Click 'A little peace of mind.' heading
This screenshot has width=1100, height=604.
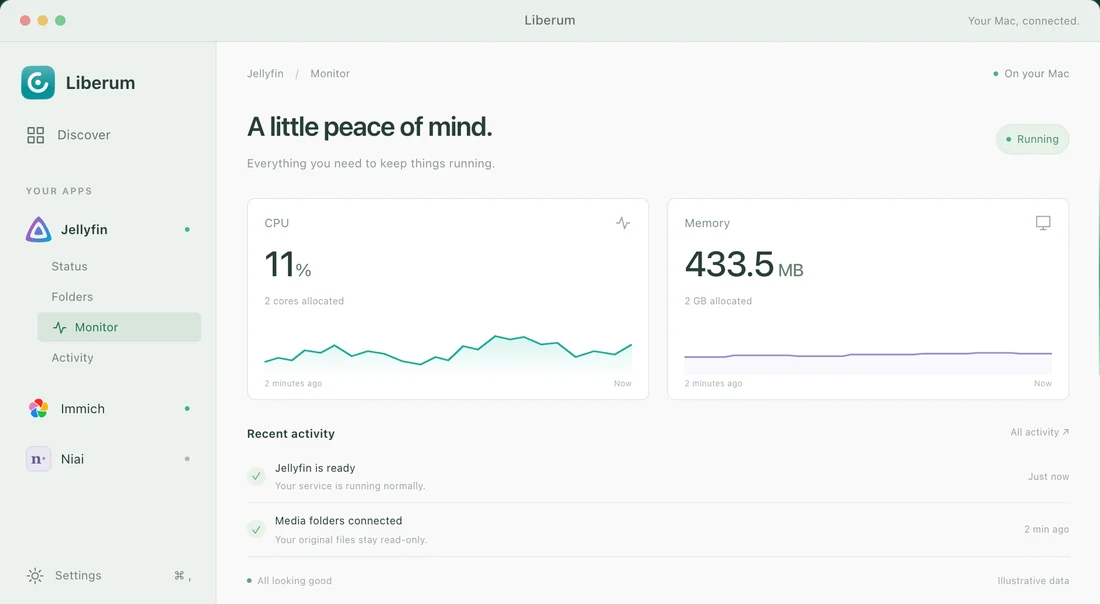(x=370, y=127)
